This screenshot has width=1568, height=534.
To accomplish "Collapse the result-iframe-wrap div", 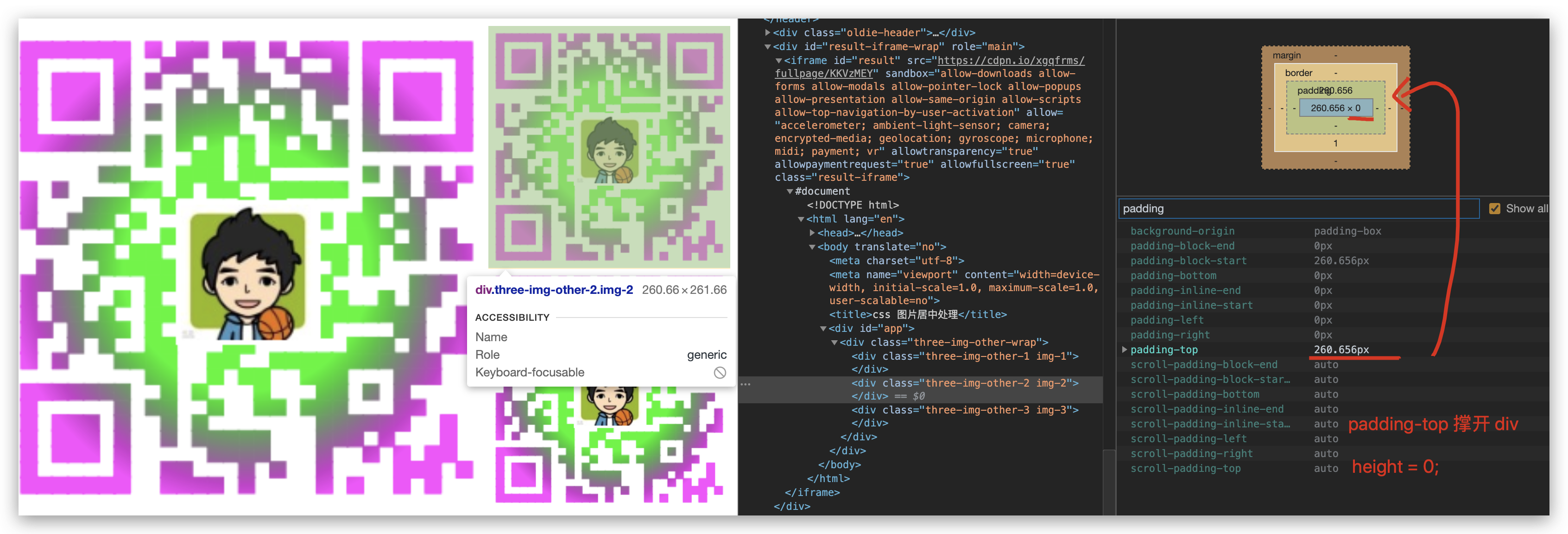I will (x=767, y=46).
